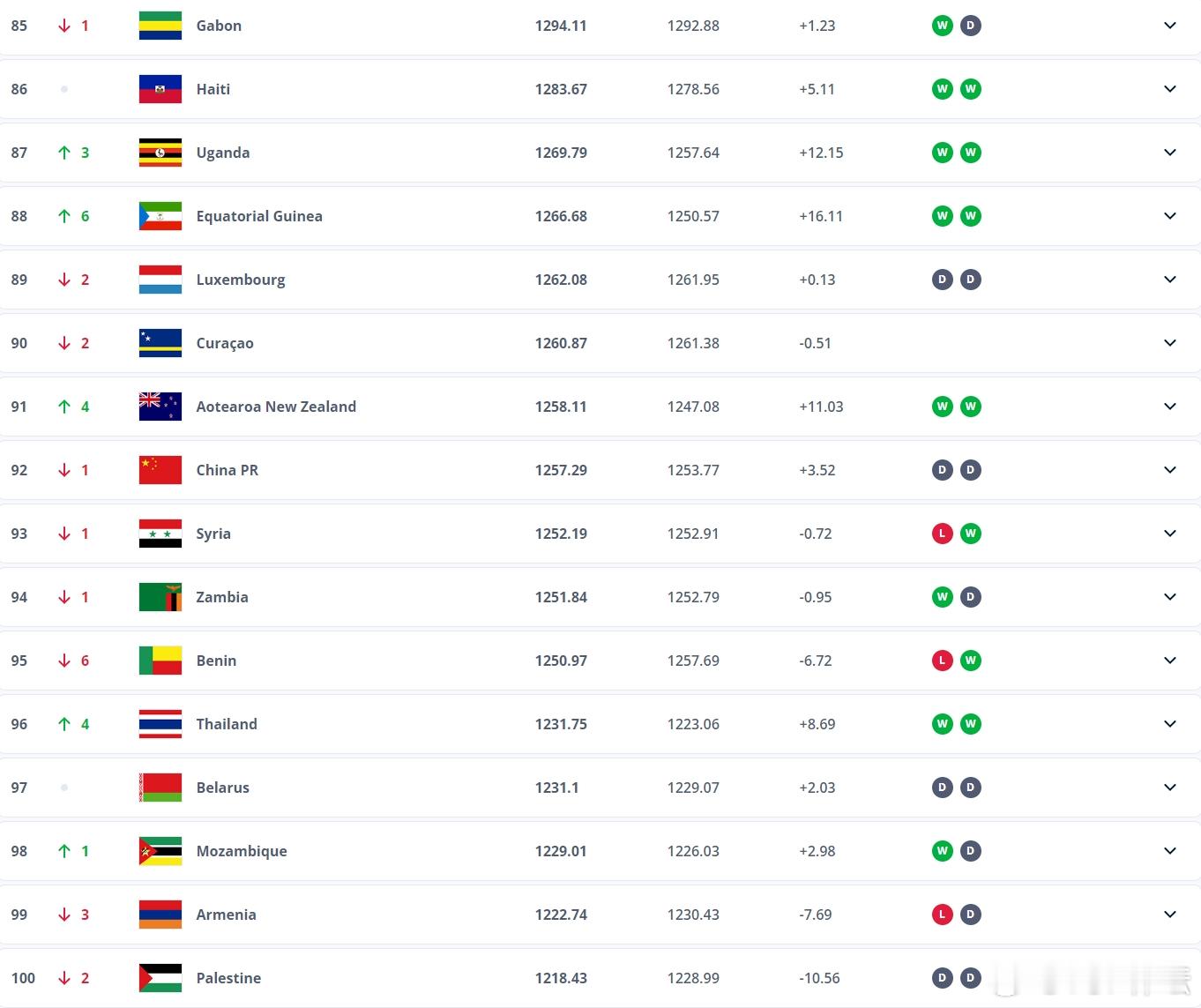1201x1008 pixels.
Task: Click the Curaçao flag icon
Action: pos(160,343)
